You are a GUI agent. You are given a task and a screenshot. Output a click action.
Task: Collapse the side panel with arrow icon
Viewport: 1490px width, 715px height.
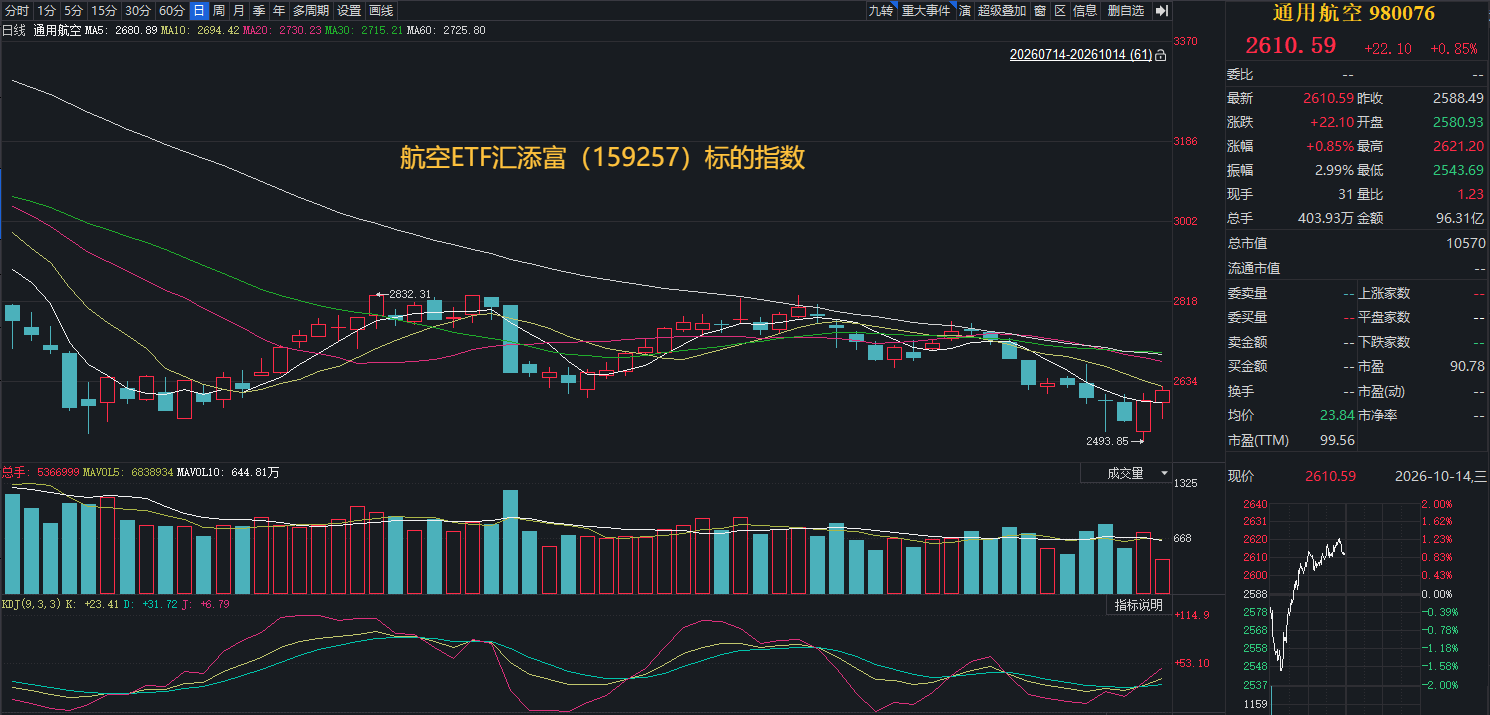tap(1161, 11)
